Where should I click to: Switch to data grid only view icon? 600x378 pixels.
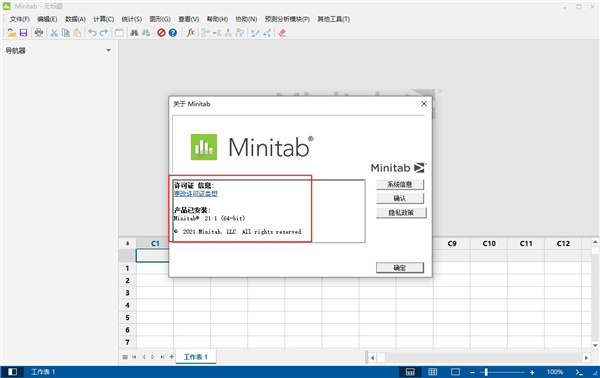tap(433, 372)
